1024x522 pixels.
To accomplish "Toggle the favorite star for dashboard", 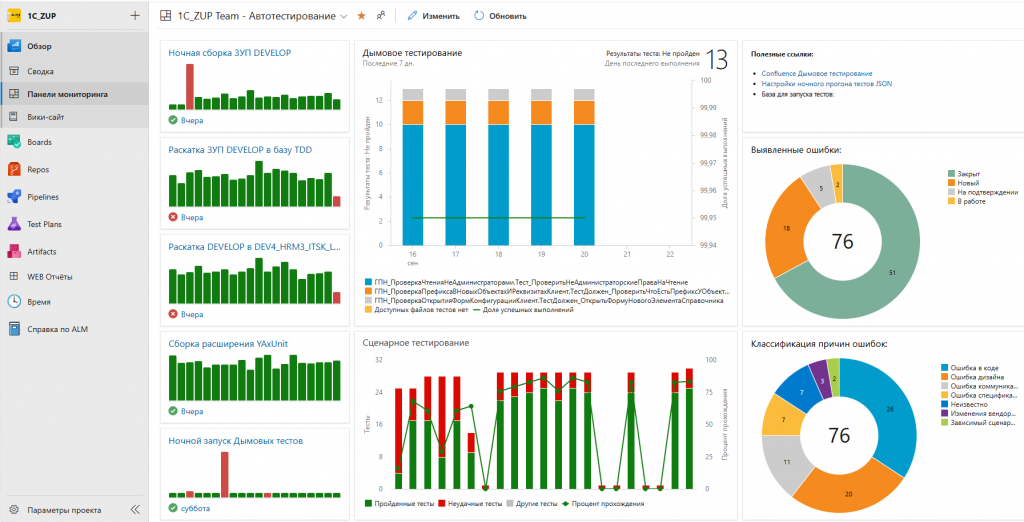I will (361, 16).
